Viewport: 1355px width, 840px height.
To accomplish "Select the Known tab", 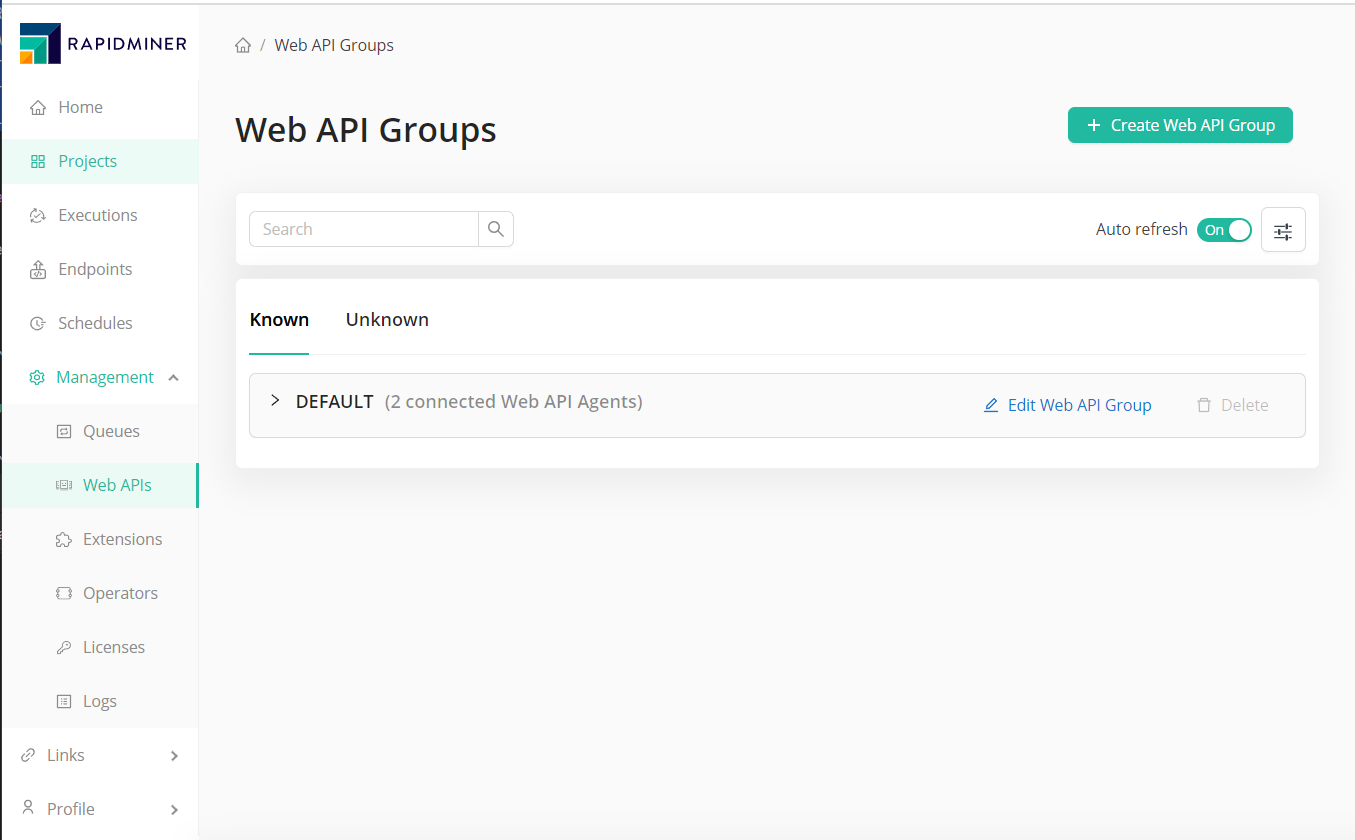I will (x=279, y=319).
